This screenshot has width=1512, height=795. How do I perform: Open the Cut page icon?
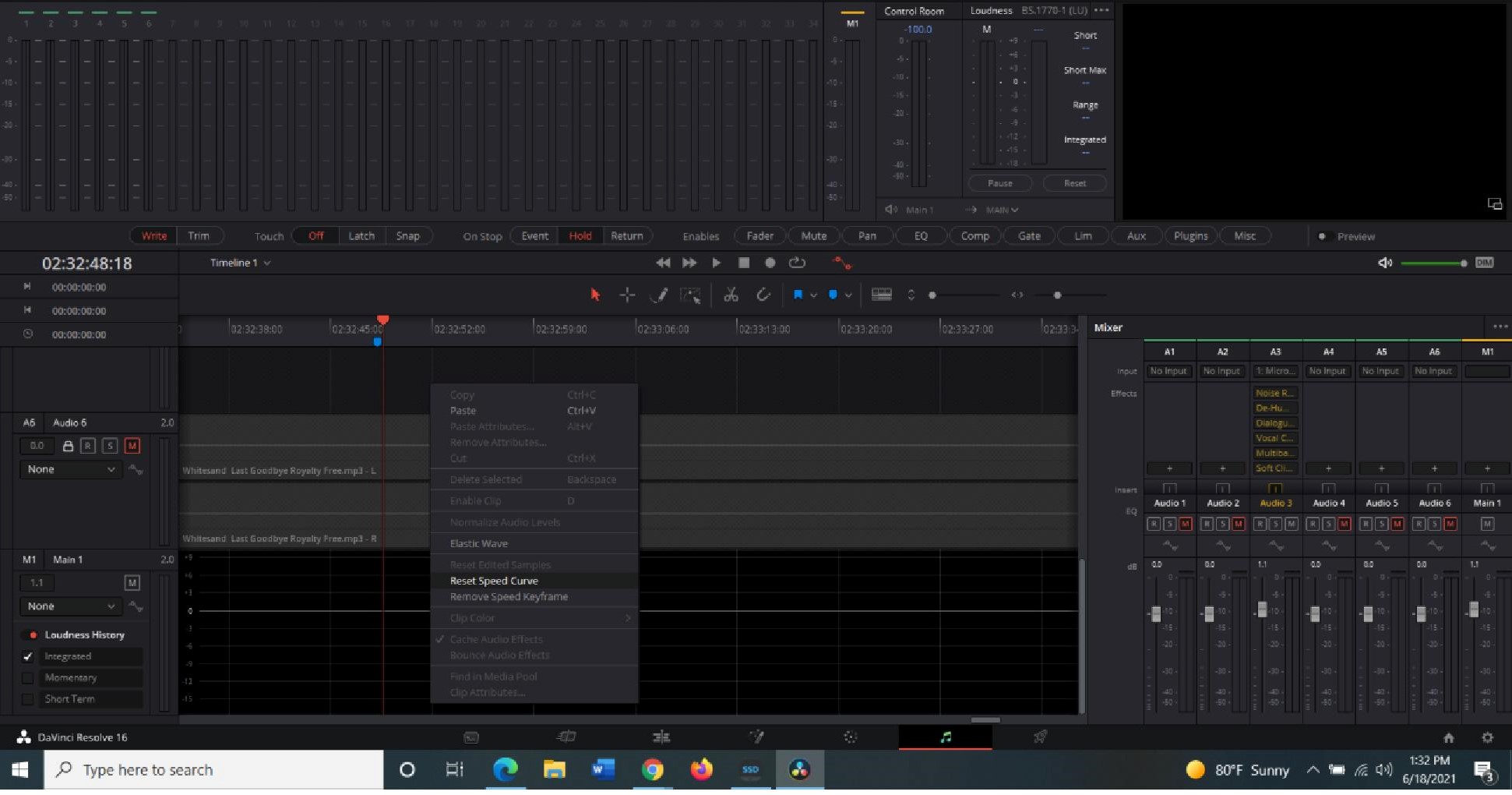566,737
